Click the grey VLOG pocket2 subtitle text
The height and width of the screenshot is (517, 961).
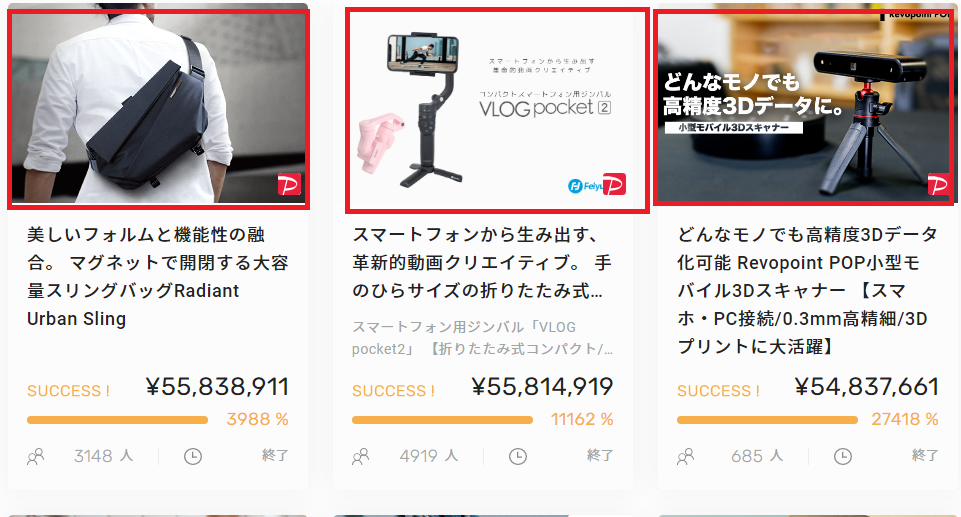tap(482, 338)
